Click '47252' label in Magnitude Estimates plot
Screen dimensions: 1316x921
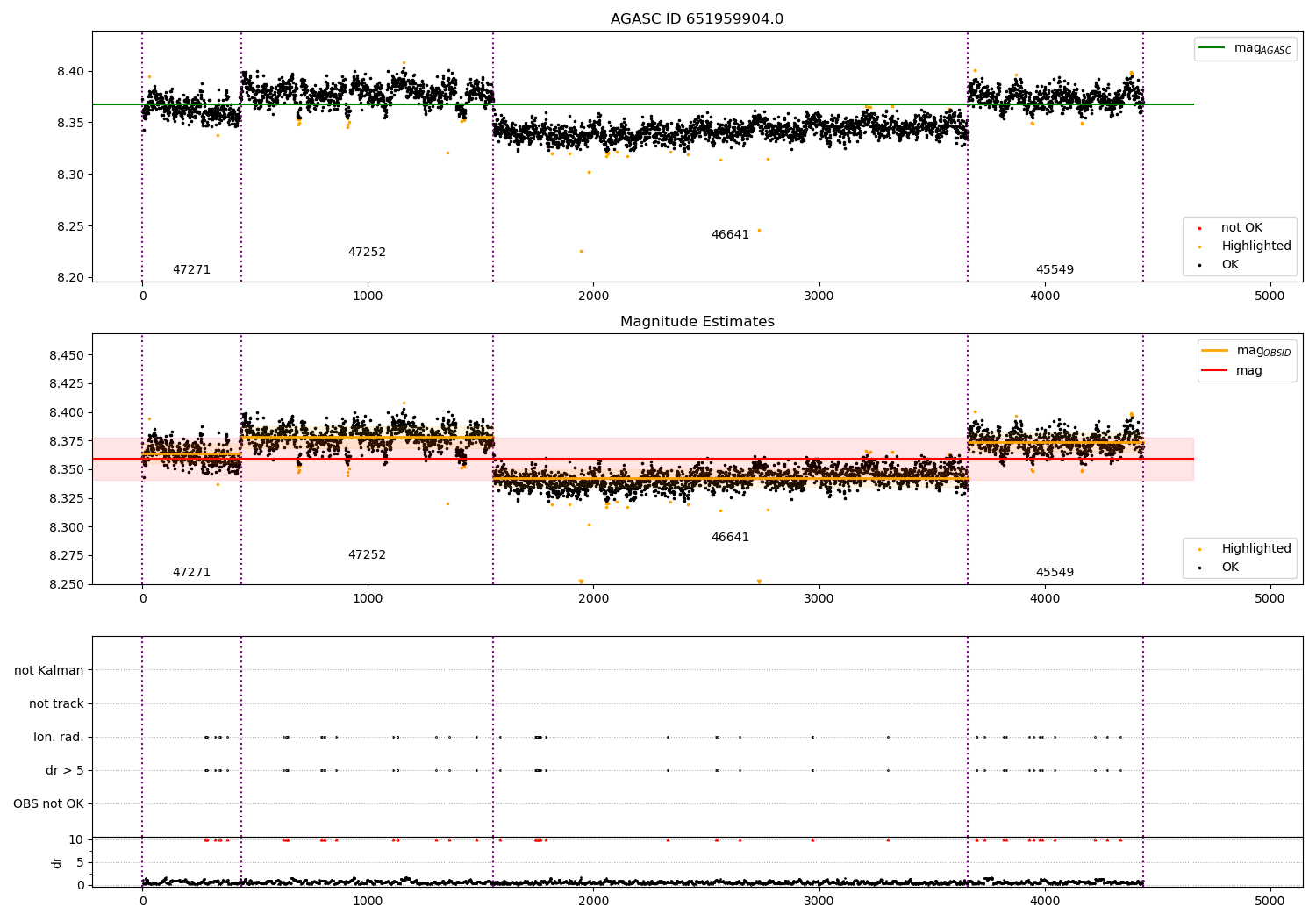(x=367, y=555)
